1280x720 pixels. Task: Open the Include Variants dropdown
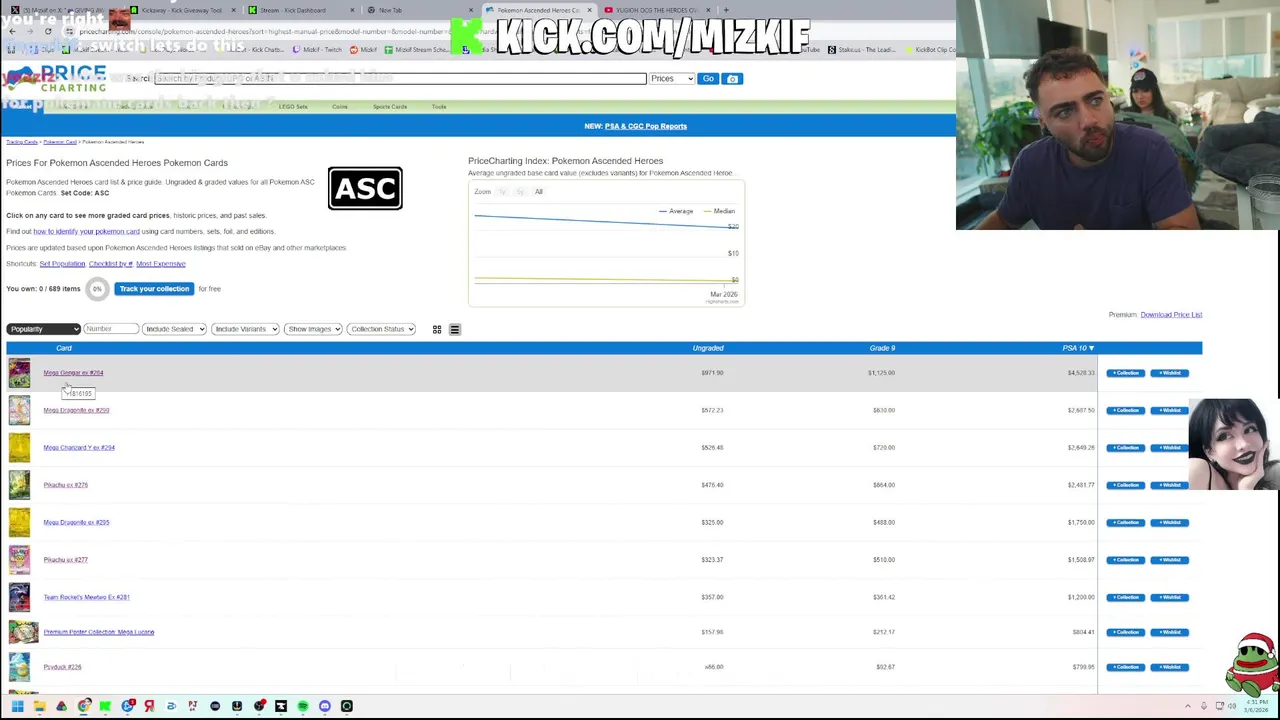point(245,329)
